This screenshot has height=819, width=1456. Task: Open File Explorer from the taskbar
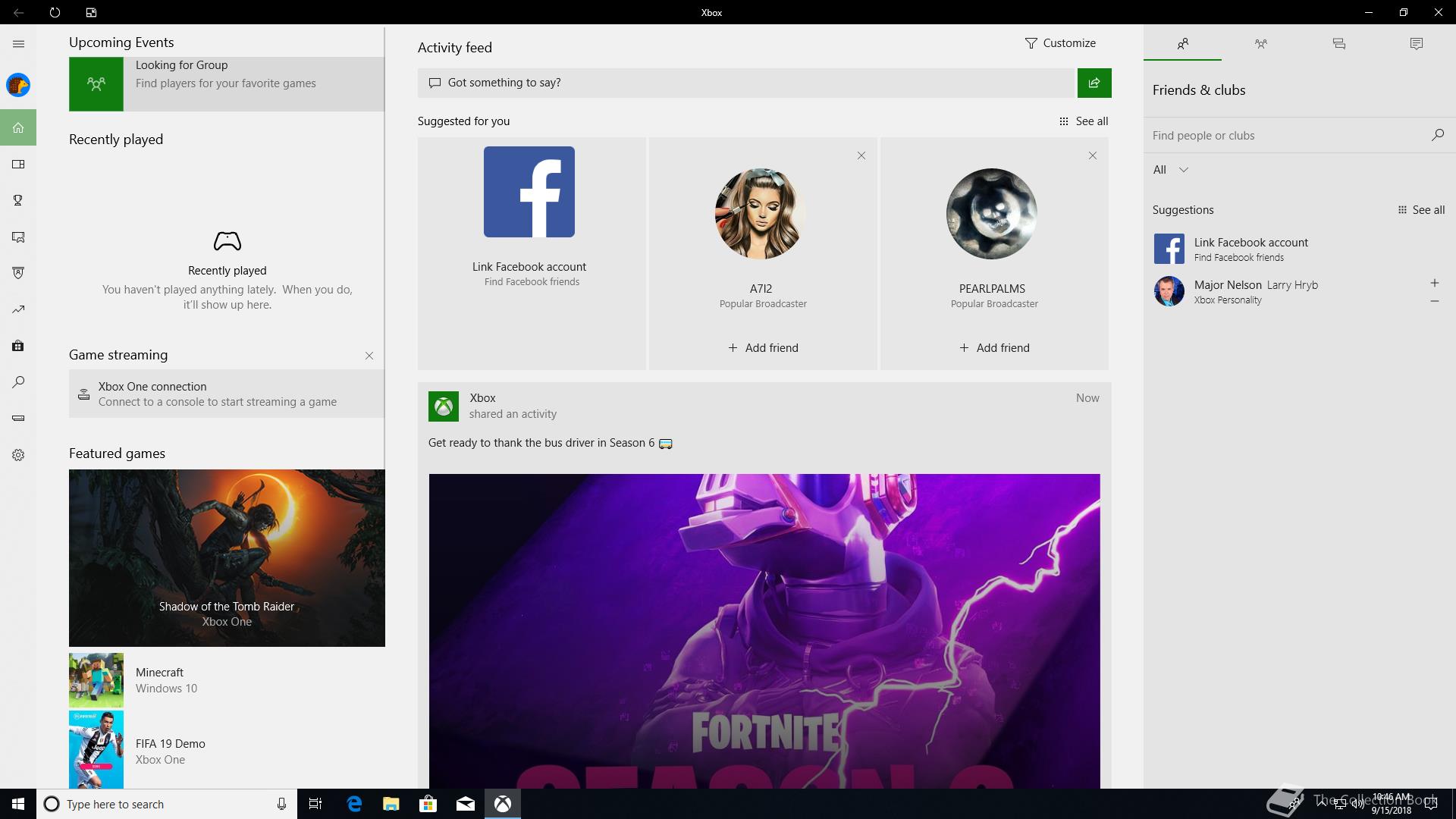tap(391, 804)
